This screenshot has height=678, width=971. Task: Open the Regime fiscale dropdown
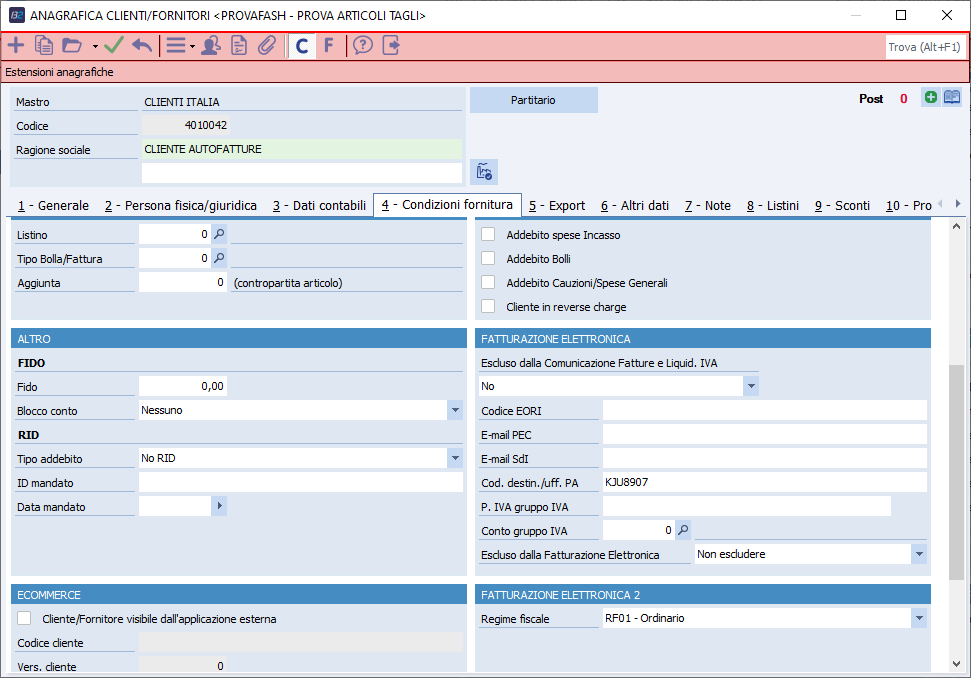point(918,619)
